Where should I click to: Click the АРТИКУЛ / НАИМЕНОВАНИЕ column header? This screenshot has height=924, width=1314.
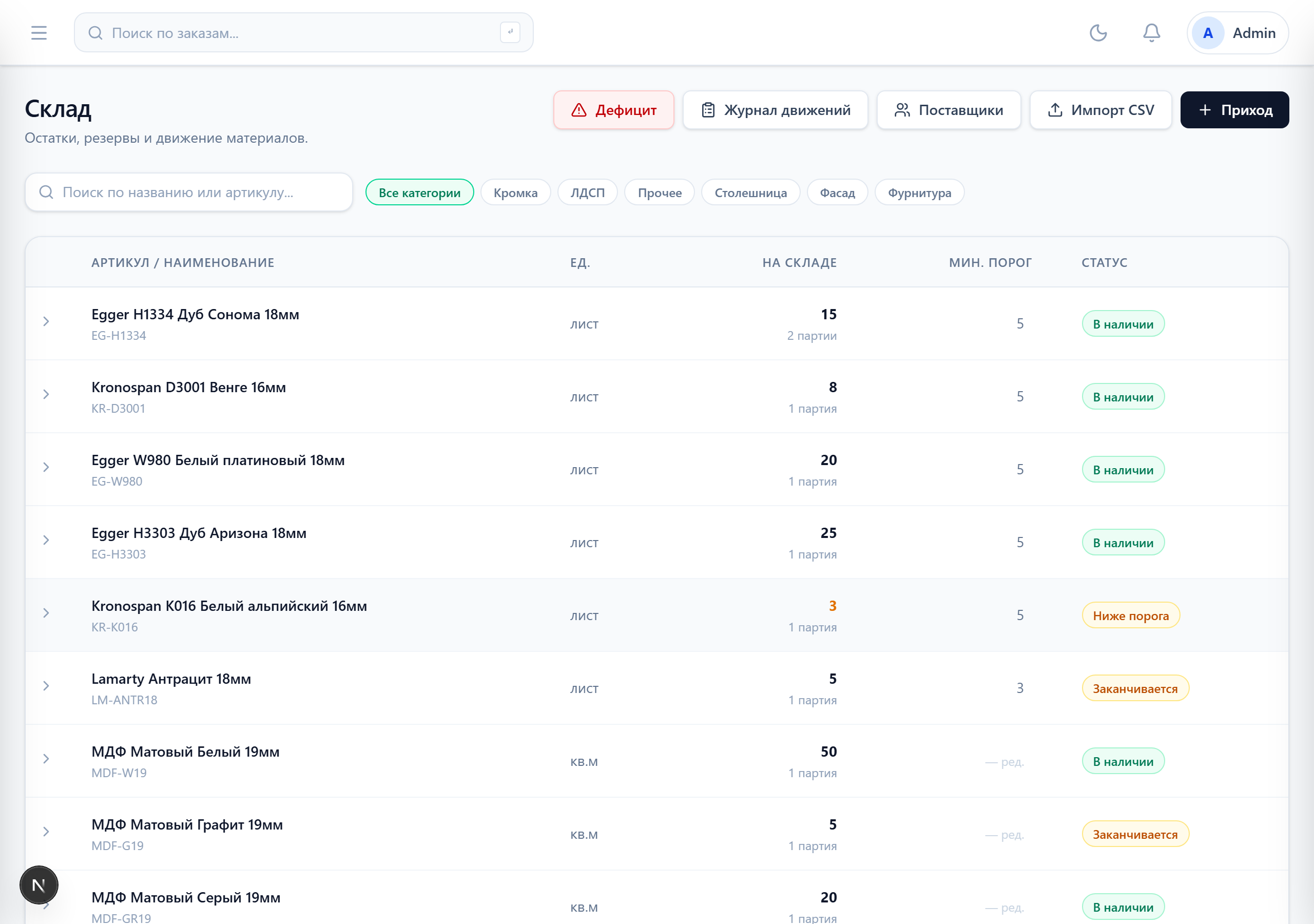pos(183,263)
